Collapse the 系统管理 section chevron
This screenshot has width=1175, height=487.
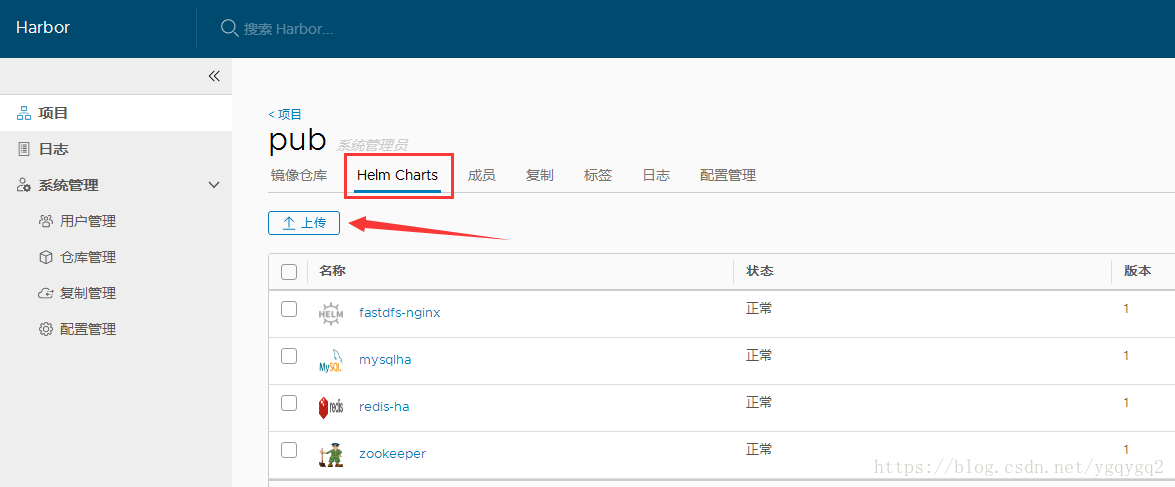[x=214, y=185]
